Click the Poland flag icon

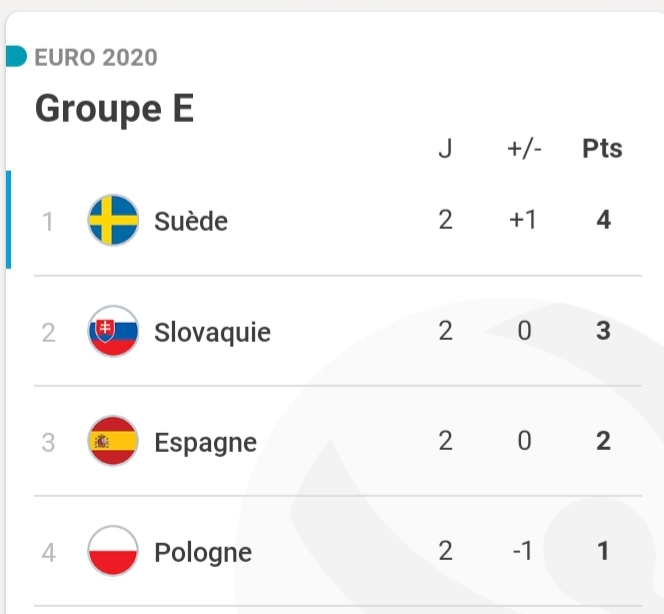pos(113,551)
